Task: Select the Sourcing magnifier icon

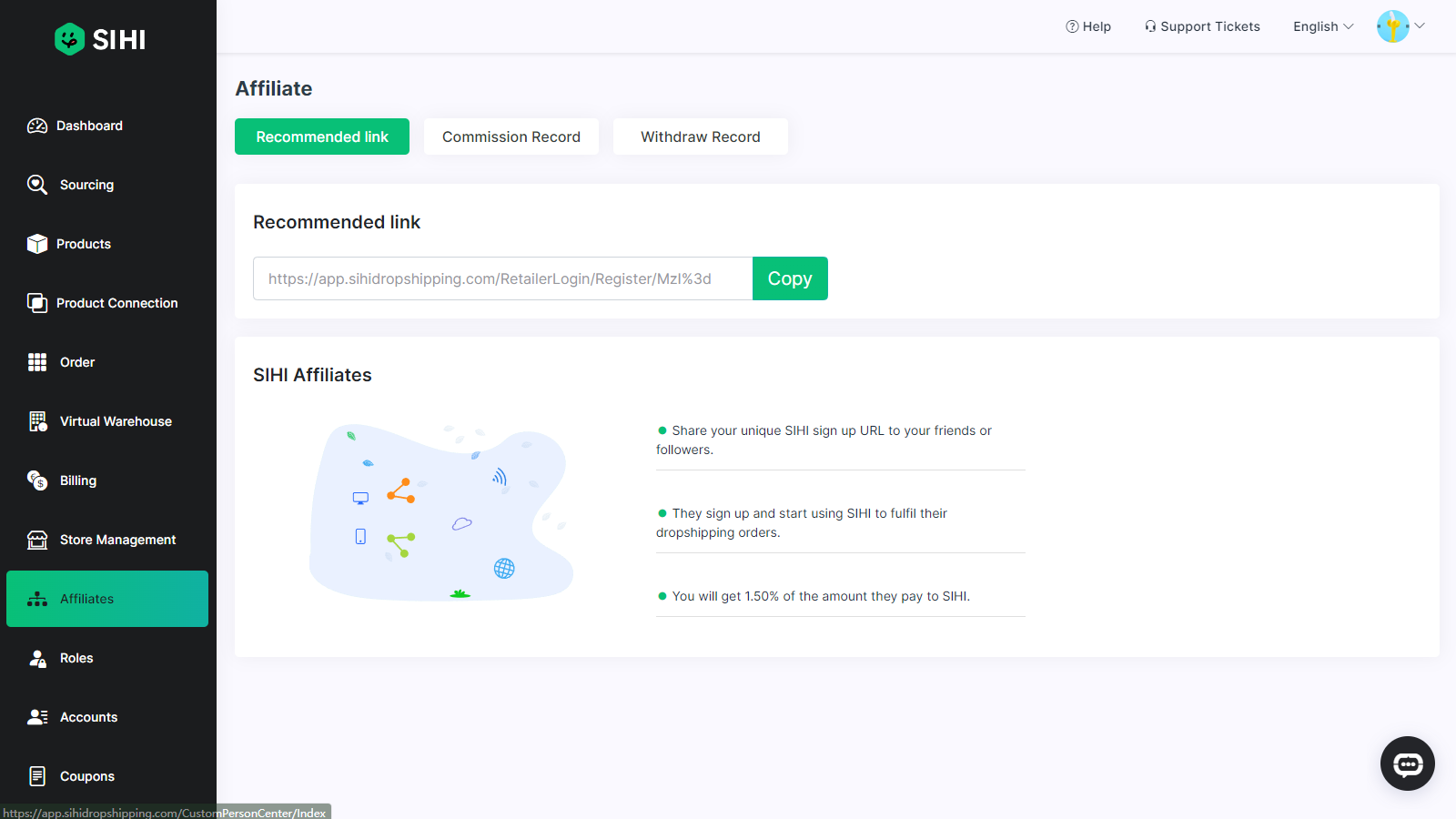Action: point(37,184)
